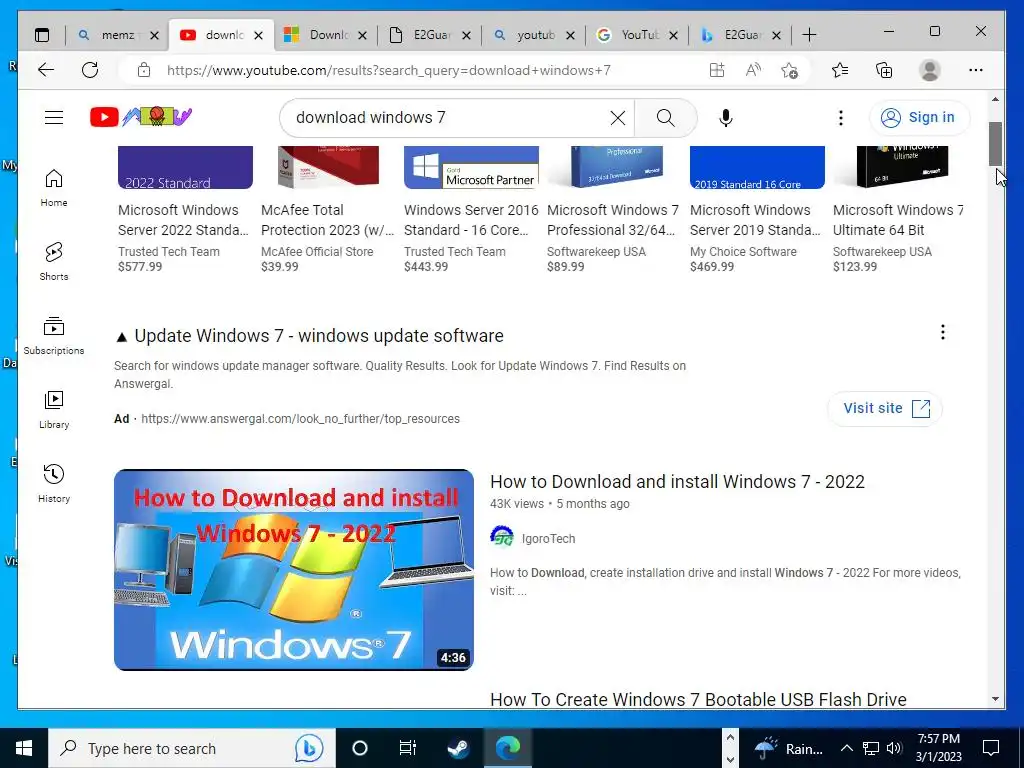
Task: Open Apps available icon in address bar
Action: click(x=717, y=70)
